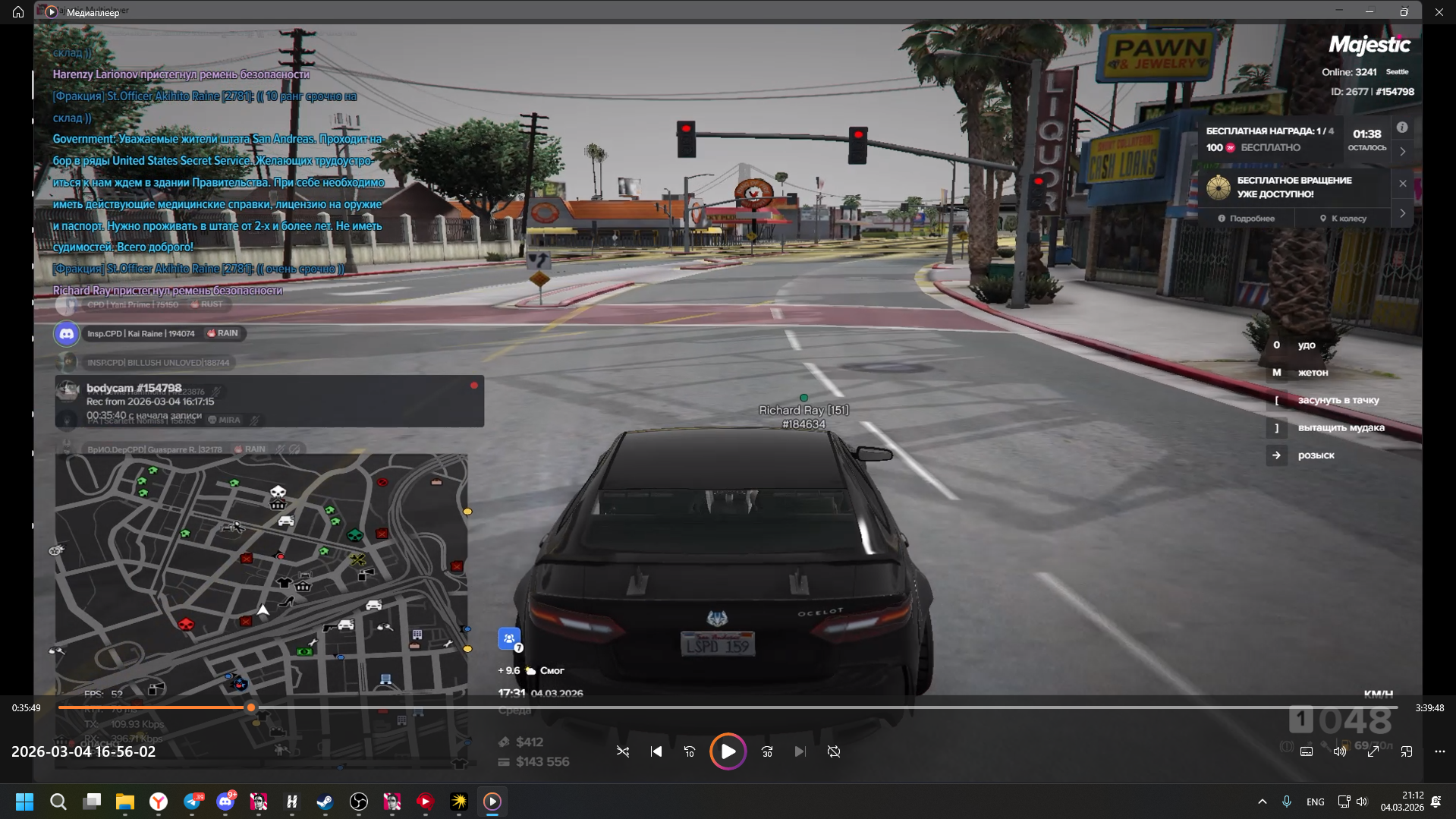Open subtitles and captions options

[1307, 751]
